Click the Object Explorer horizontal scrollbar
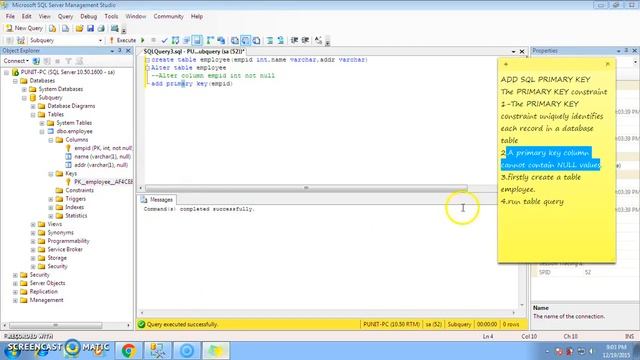The width and height of the screenshot is (640, 360). (56, 325)
